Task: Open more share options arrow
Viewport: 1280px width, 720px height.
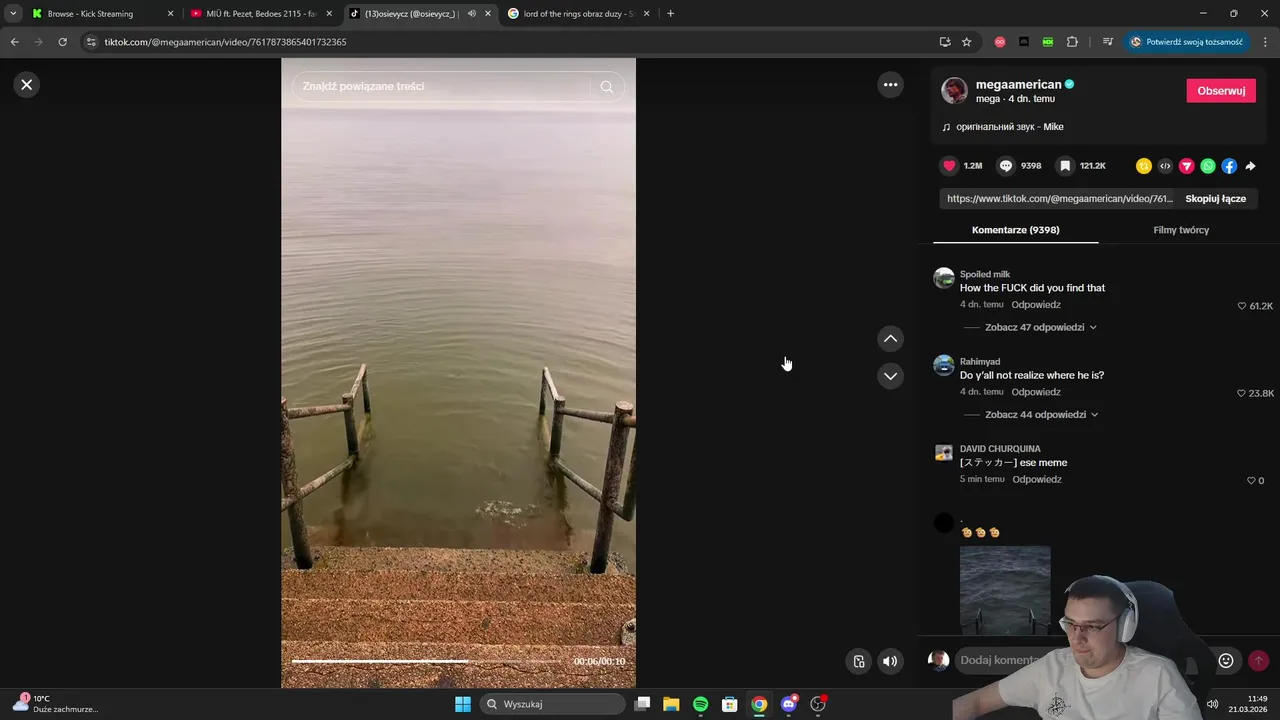Action: pos(1250,166)
